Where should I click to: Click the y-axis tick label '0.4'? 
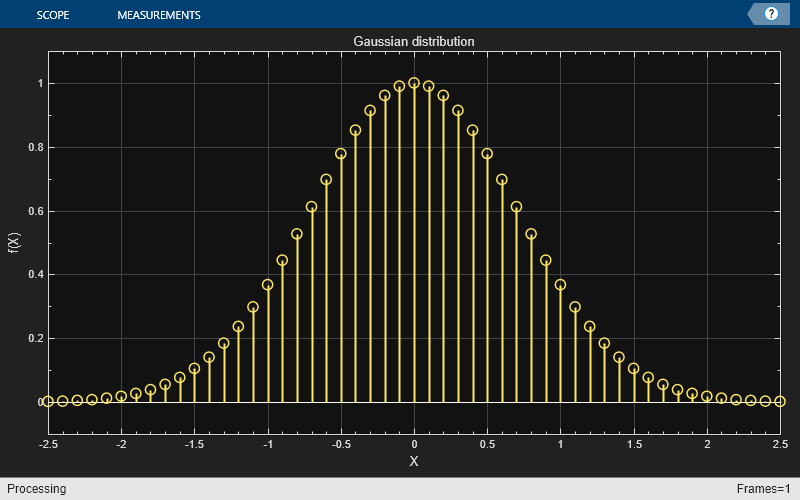click(x=36, y=274)
